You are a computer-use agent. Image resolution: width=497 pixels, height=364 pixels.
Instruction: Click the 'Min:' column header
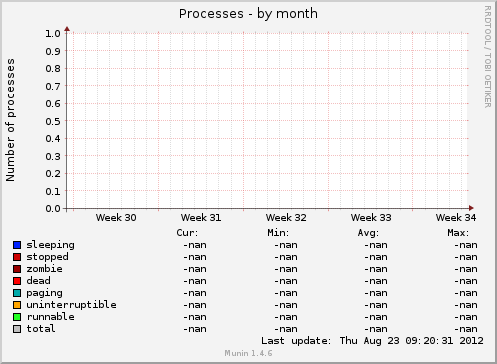[x=278, y=233]
